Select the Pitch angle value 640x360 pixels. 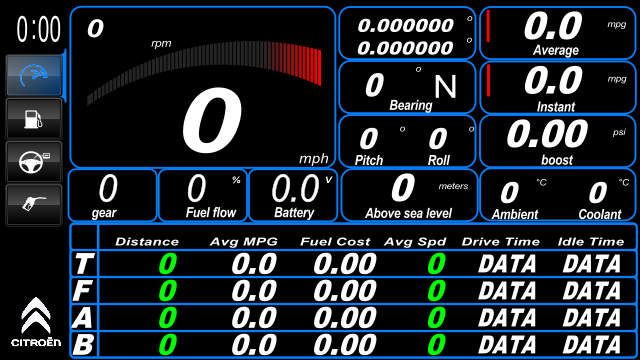click(x=369, y=139)
